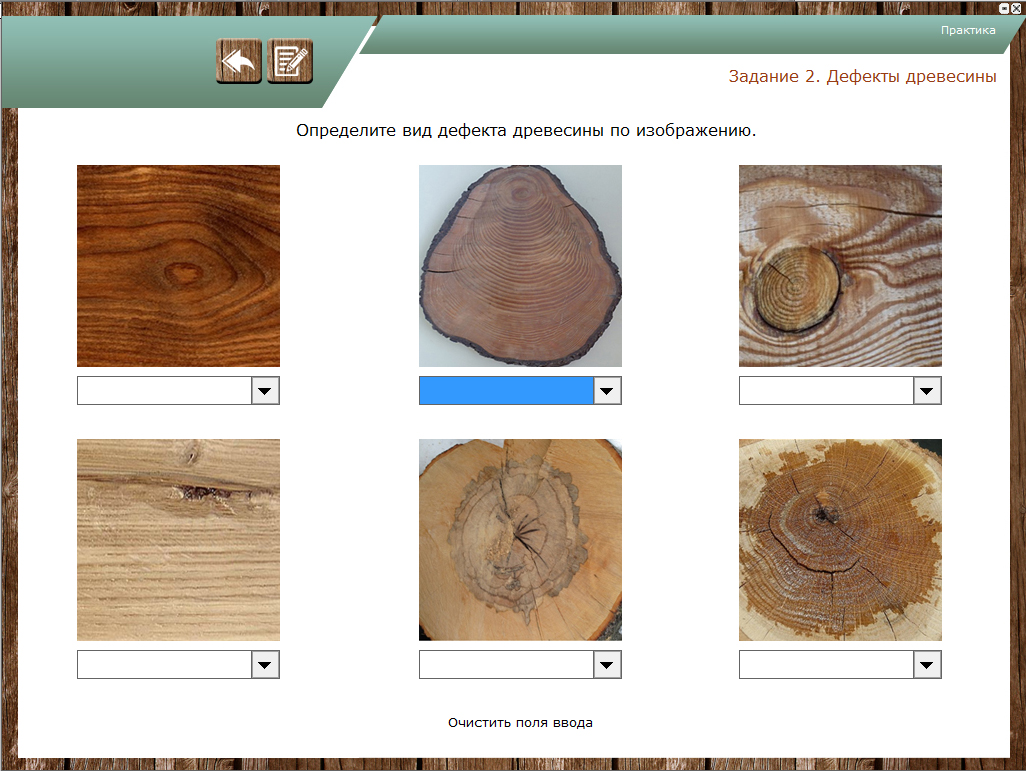1026x771 pixels.
Task: Open dropdown under the dark polished wood image
Action: tap(265, 391)
